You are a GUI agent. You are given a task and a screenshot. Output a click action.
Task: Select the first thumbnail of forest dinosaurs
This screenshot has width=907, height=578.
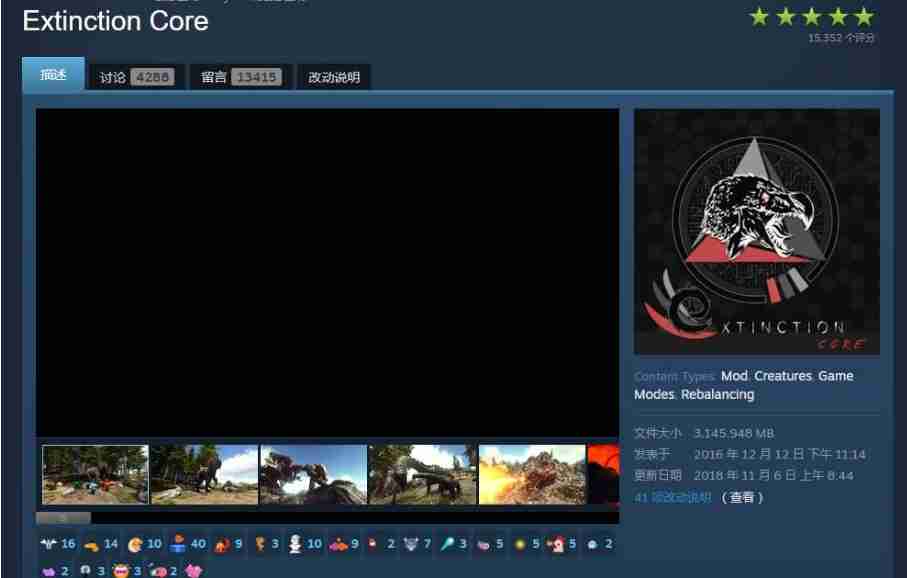click(x=95, y=474)
